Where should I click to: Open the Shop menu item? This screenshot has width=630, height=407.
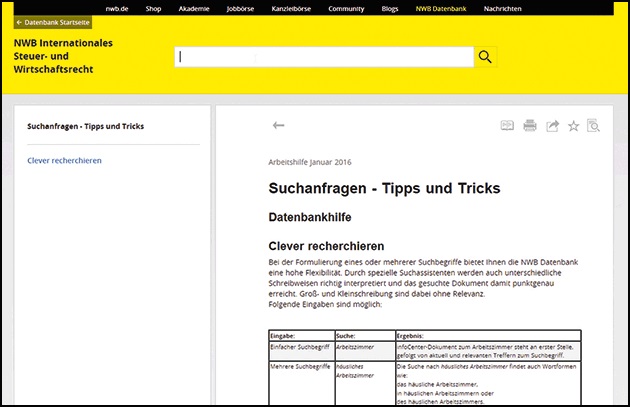point(153,8)
